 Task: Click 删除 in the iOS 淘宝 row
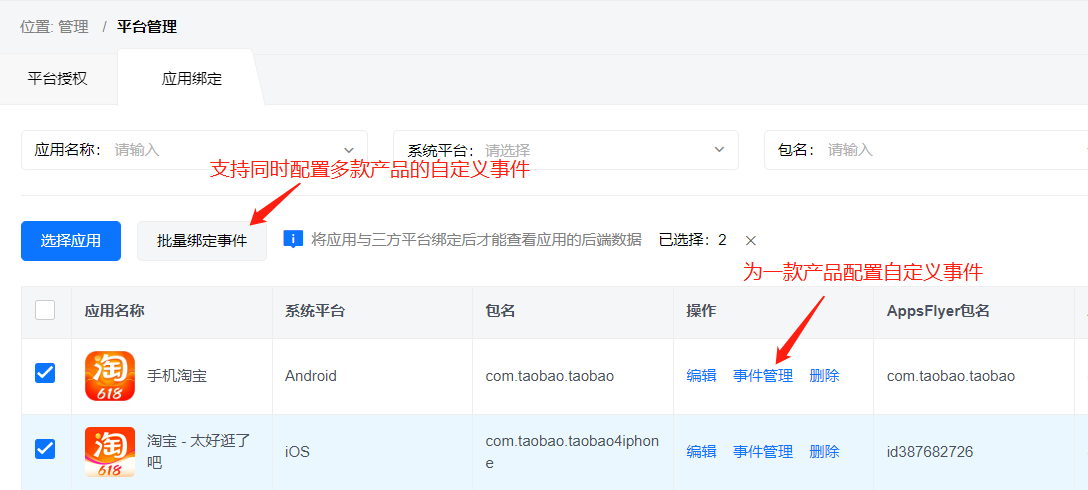[x=824, y=452]
